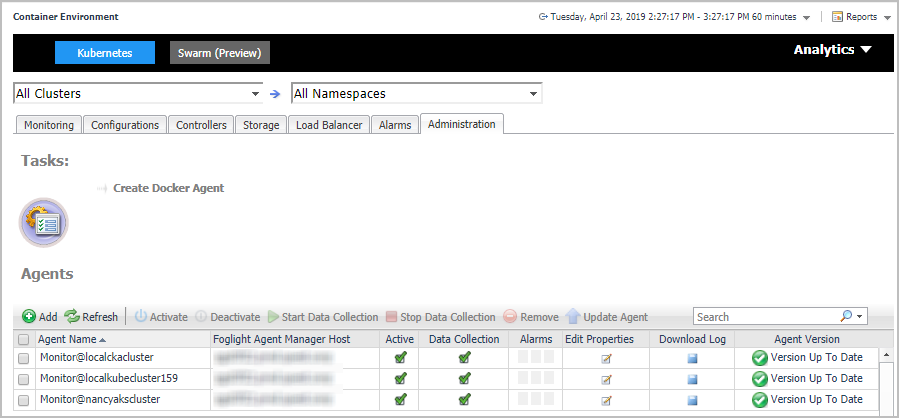This screenshot has width=899, height=418.
Task: Open the All Namespaces dropdown
Action: click(x=416, y=94)
